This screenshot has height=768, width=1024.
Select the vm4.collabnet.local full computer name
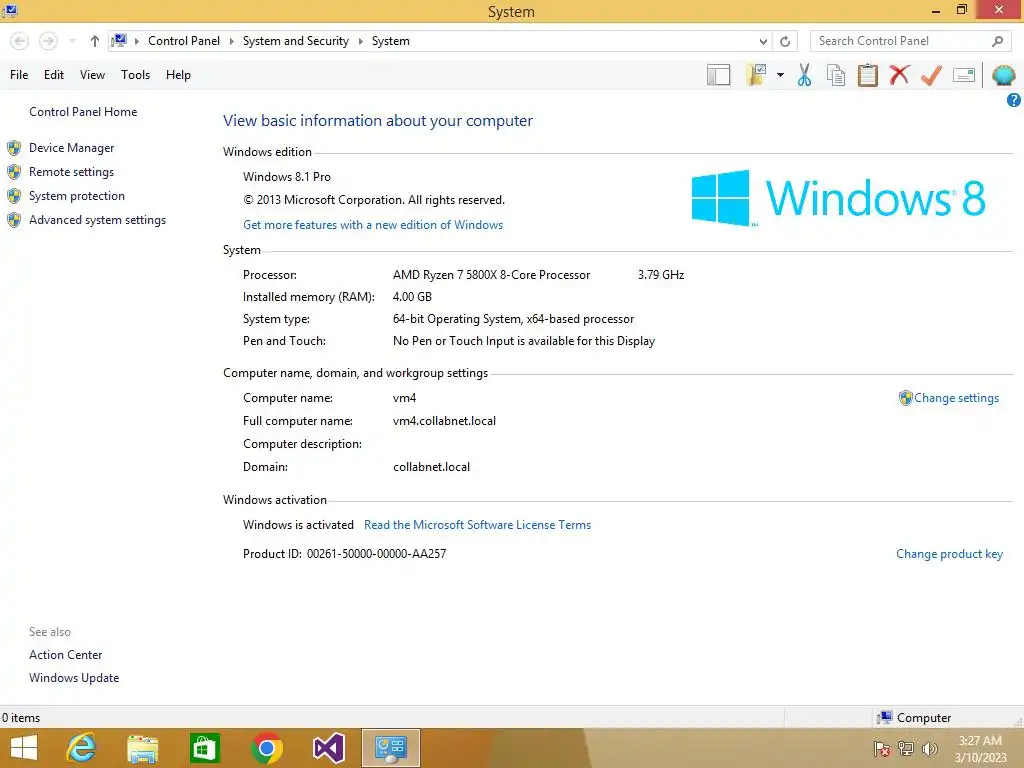pos(444,421)
